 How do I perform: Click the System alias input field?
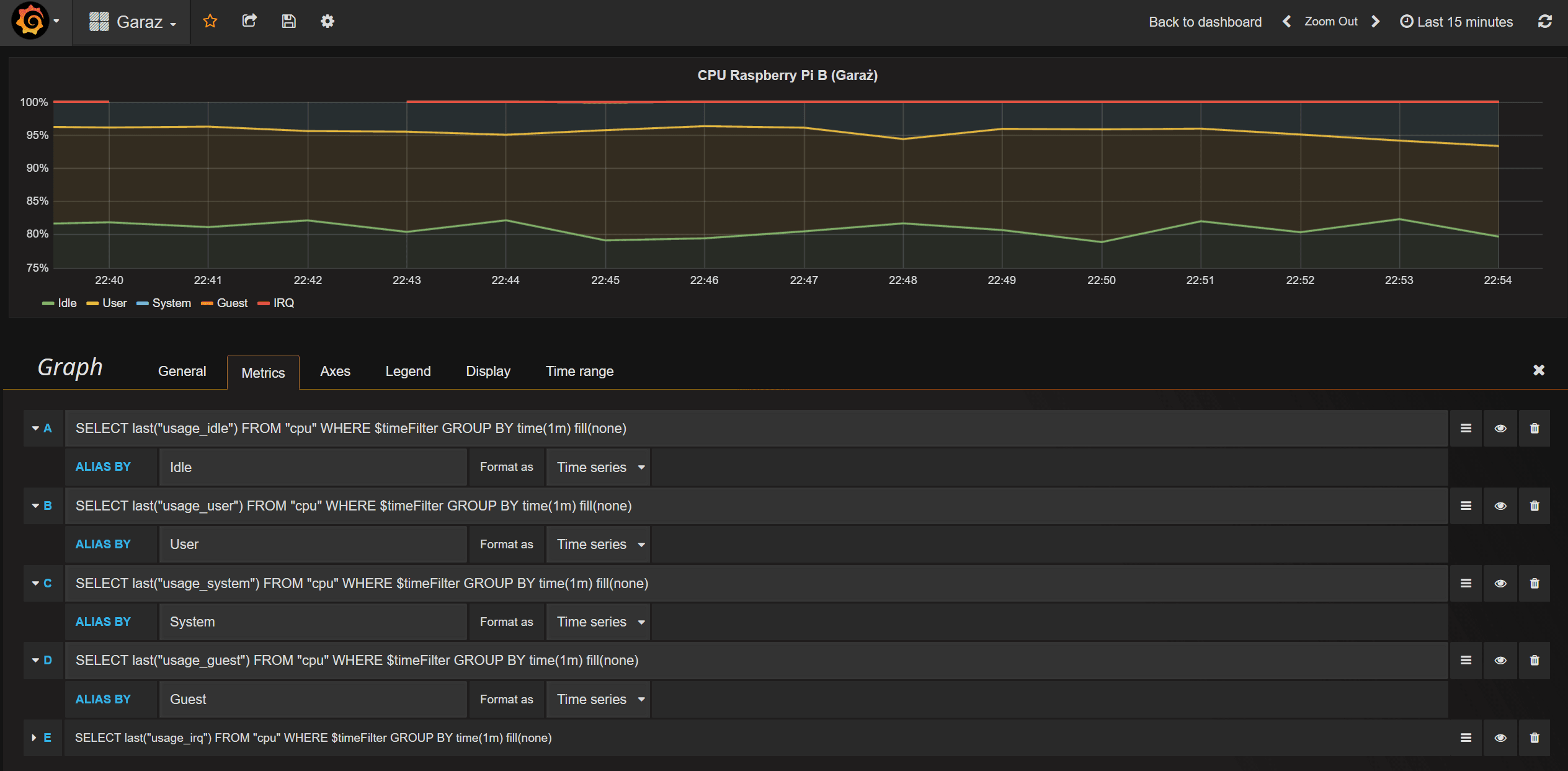coord(313,622)
